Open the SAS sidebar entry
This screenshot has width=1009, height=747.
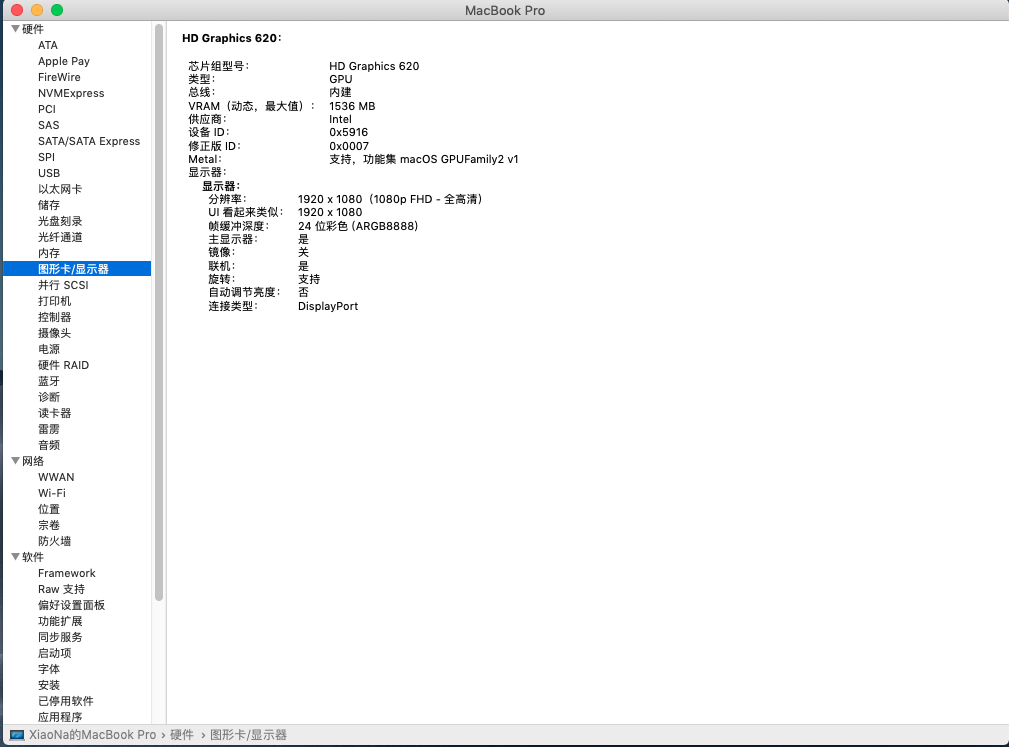coord(48,125)
